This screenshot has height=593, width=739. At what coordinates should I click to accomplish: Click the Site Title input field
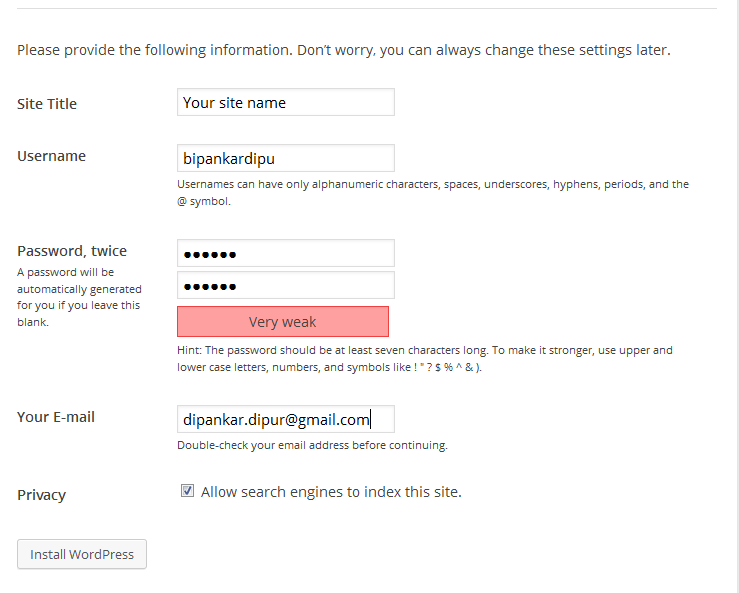[285, 102]
